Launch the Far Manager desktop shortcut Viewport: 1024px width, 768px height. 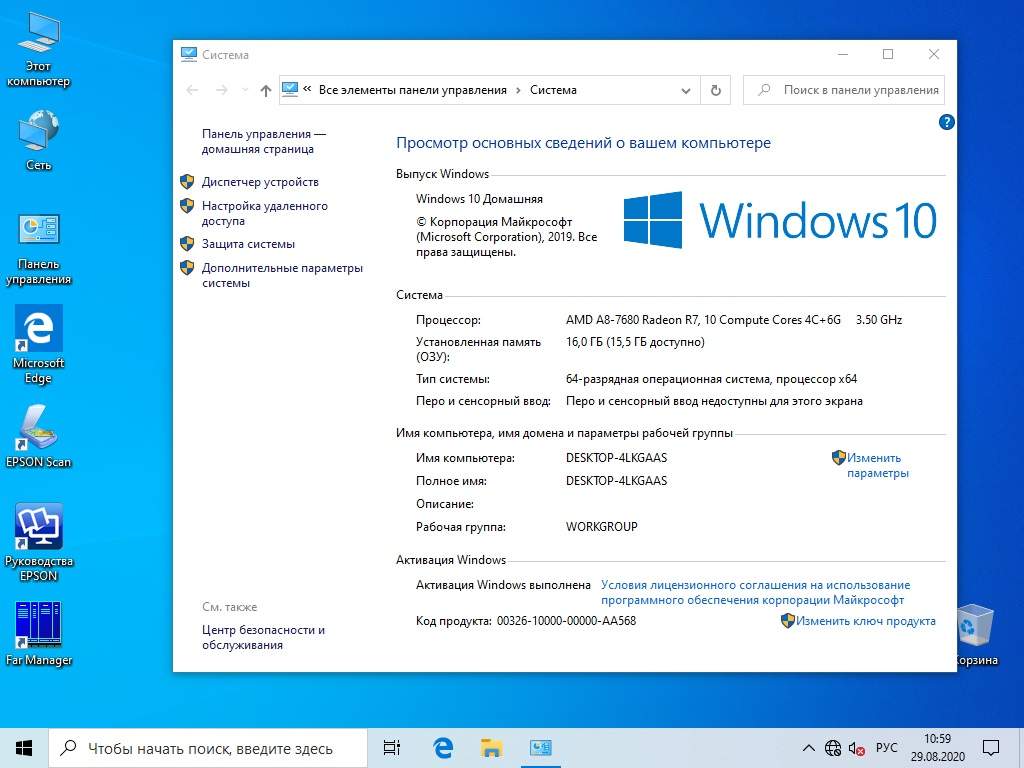pos(39,633)
